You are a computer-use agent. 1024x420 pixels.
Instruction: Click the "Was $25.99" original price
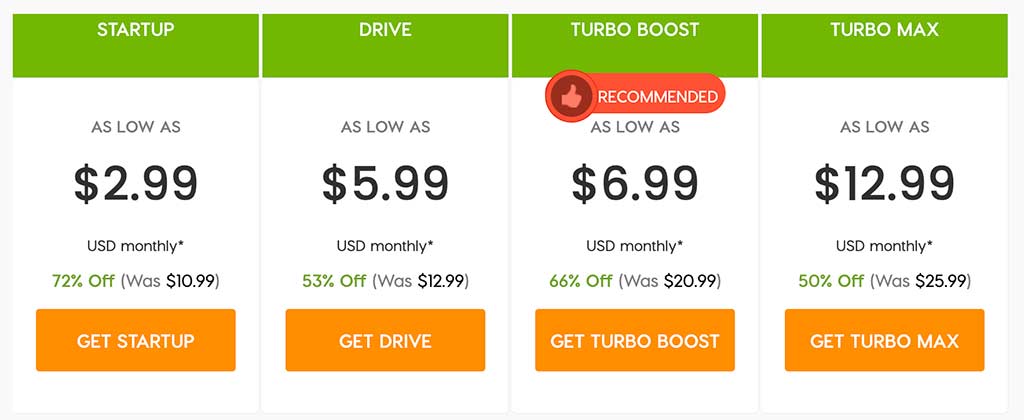(x=920, y=281)
